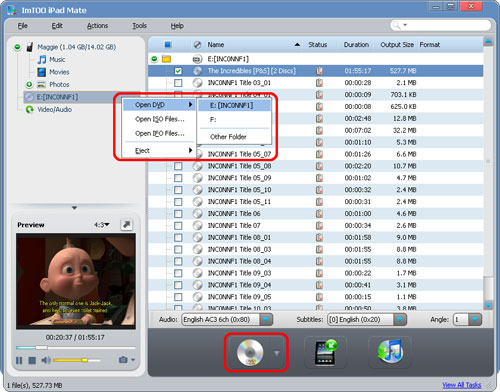Screen dimensions: 500x392
Task: Open the File menu
Action: pyautogui.click(x=23, y=26)
